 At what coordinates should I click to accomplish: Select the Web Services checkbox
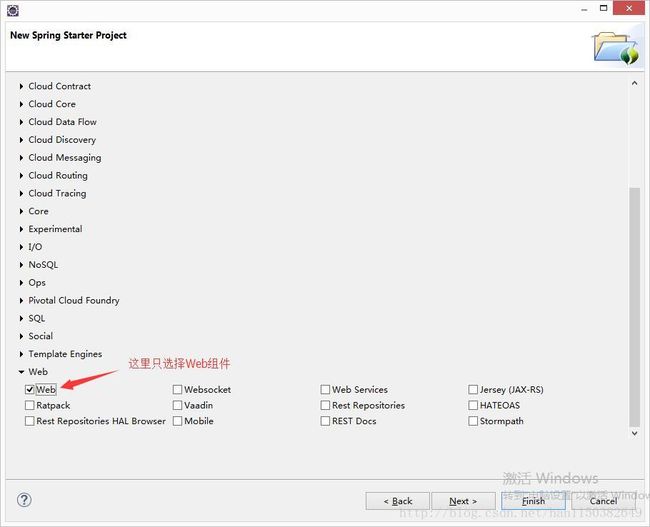[x=325, y=389]
